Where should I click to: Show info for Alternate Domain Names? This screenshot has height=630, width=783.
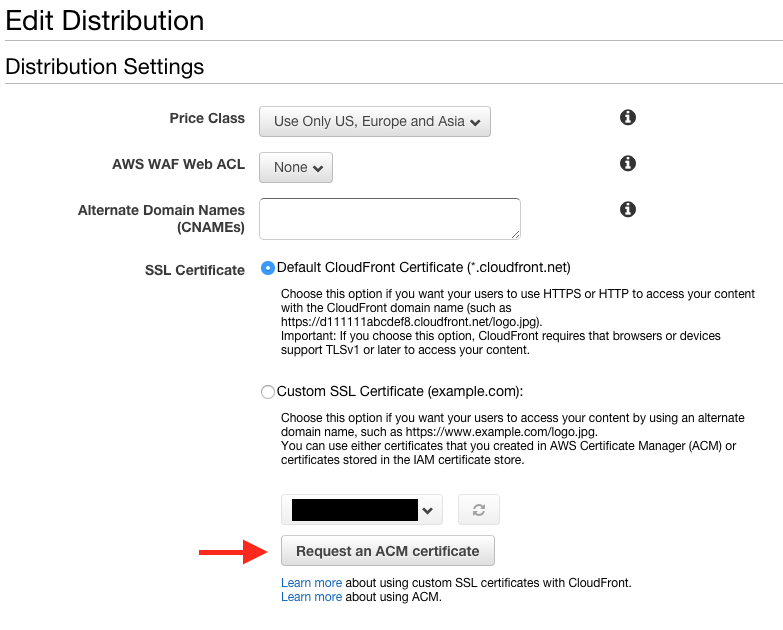[x=628, y=210]
